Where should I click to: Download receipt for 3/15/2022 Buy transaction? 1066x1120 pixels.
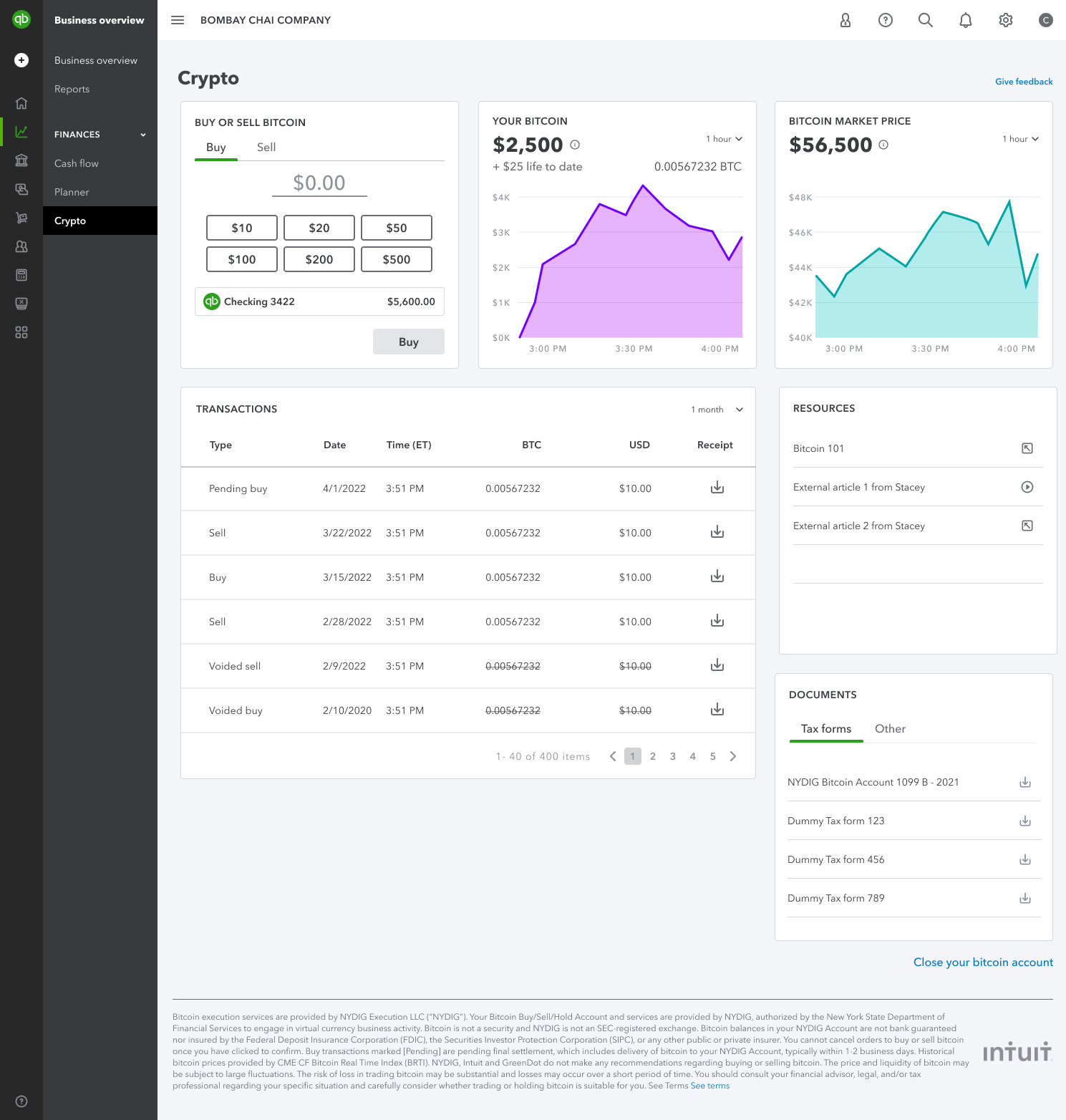coord(717,576)
